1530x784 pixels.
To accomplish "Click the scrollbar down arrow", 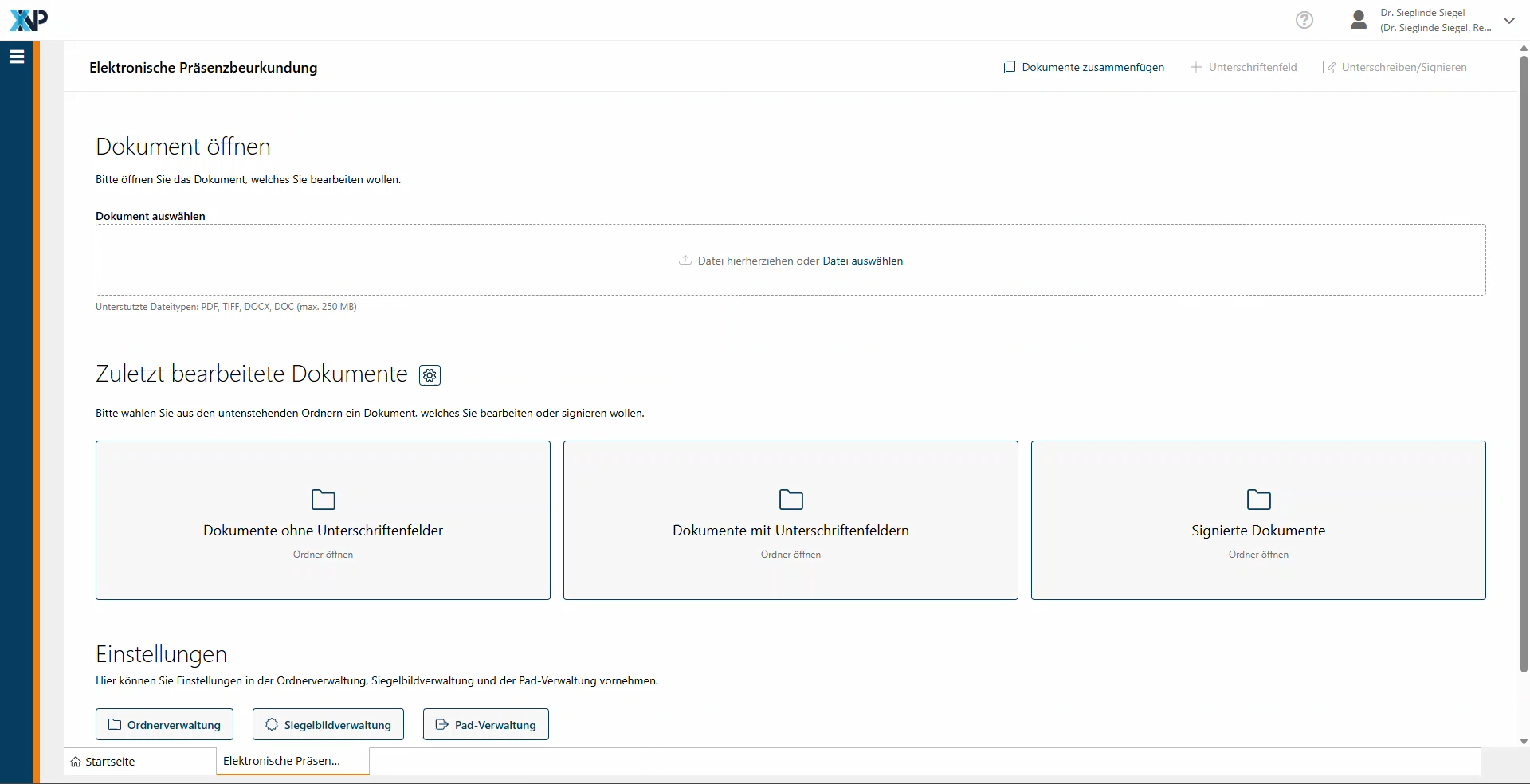I will (x=1524, y=741).
